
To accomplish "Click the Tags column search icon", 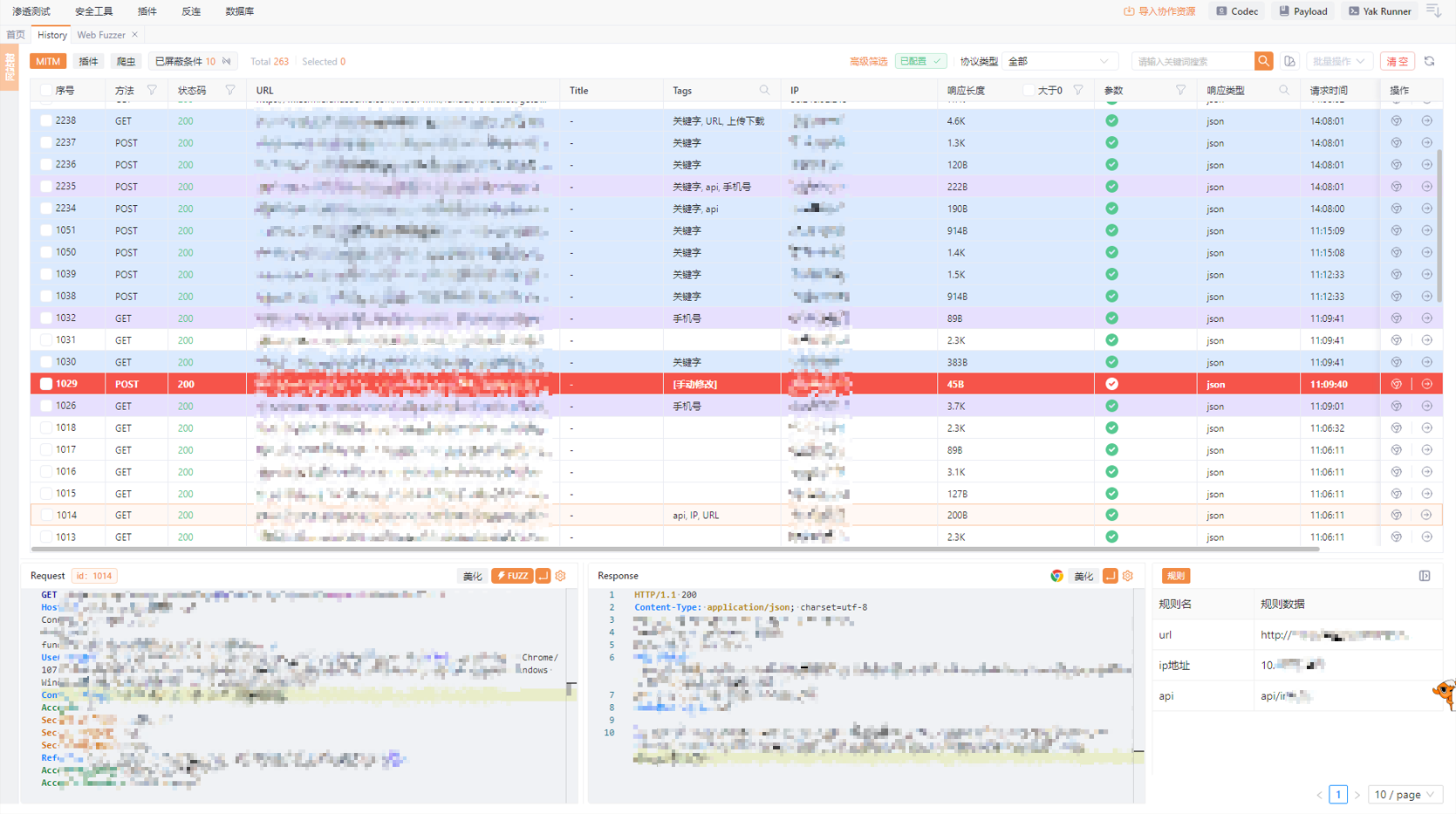I will click(x=764, y=90).
